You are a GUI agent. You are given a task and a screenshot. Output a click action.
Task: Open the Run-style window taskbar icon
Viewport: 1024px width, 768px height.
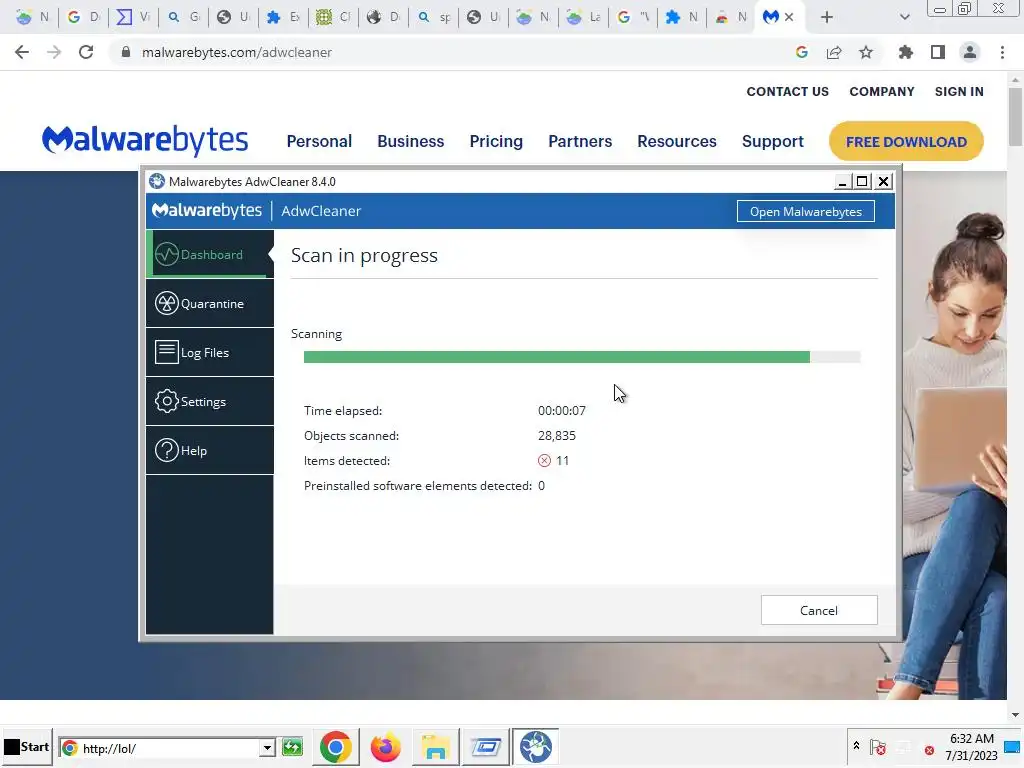click(485, 747)
